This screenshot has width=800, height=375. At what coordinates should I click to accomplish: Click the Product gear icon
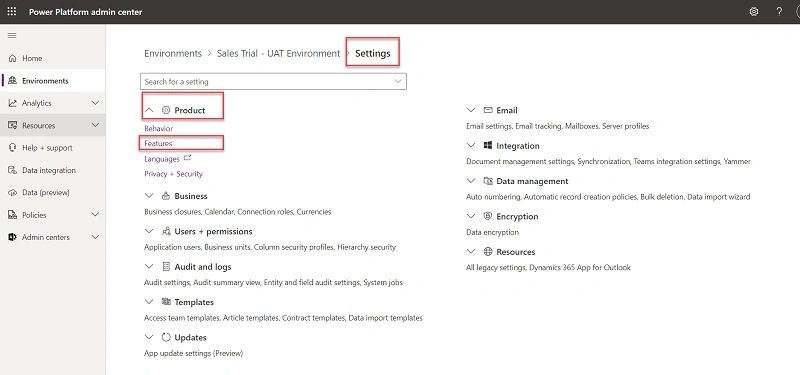[166, 110]
